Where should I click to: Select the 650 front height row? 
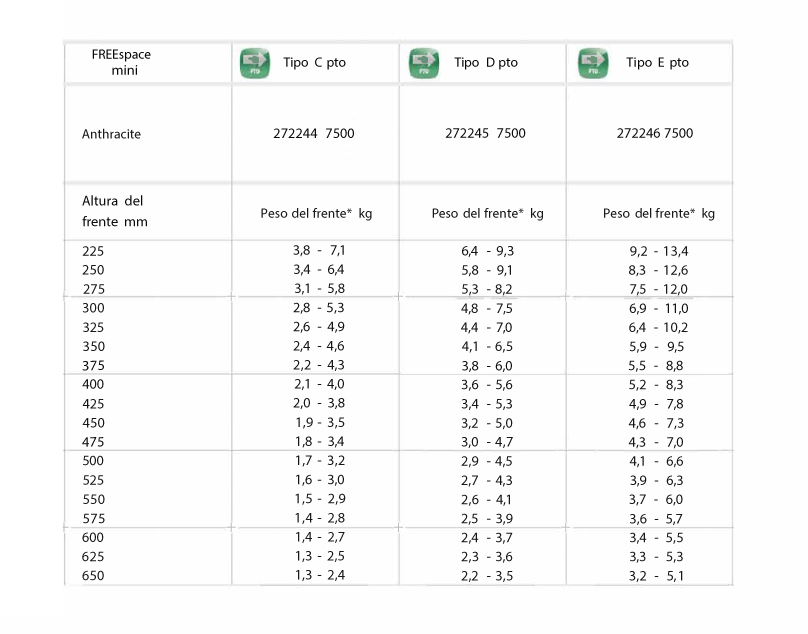(x=93, y=576)
